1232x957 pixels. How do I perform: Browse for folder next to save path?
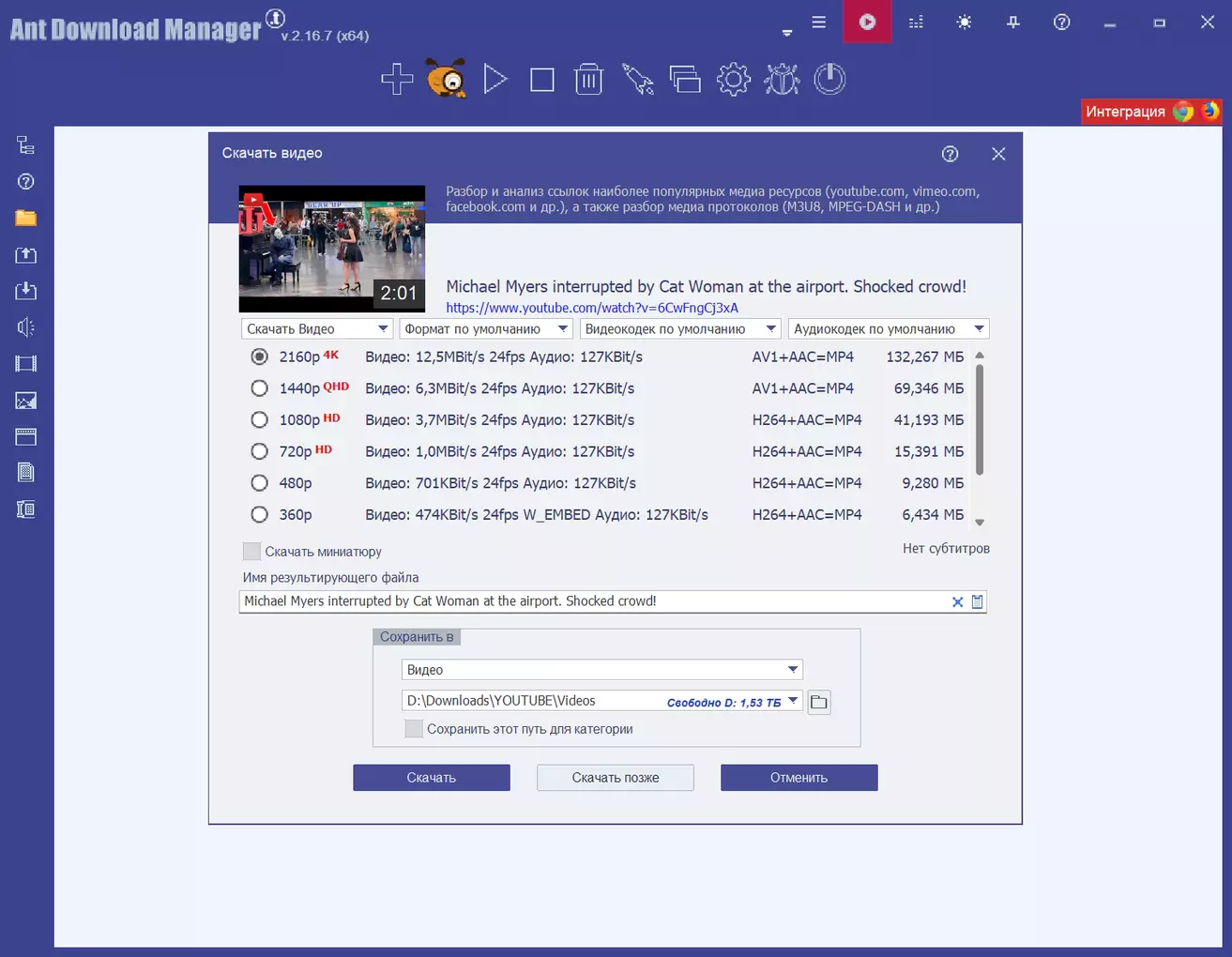[x=819, y=702]
